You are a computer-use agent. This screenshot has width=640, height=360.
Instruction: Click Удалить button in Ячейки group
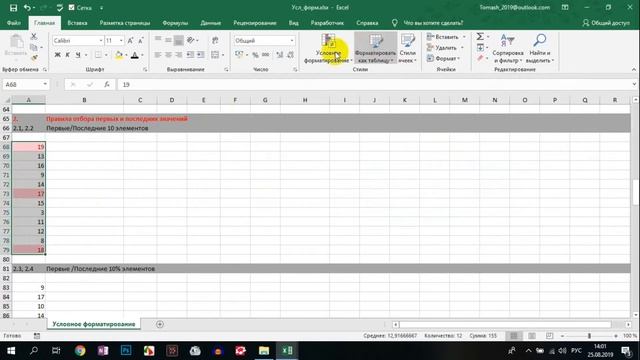(445, 47)
